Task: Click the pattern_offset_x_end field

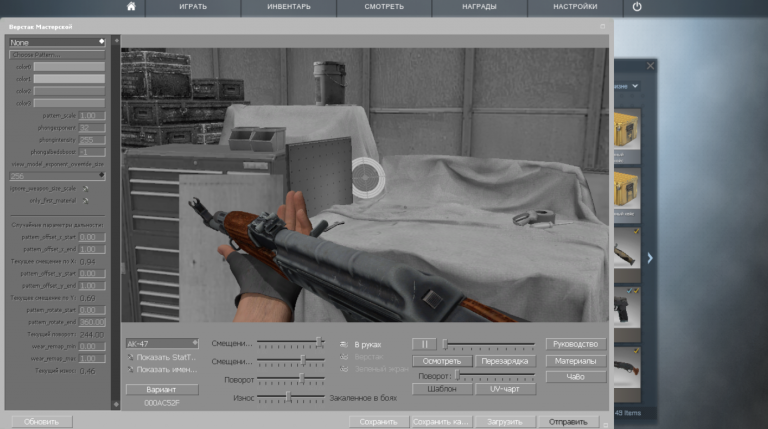Action: tap(92, 249)
